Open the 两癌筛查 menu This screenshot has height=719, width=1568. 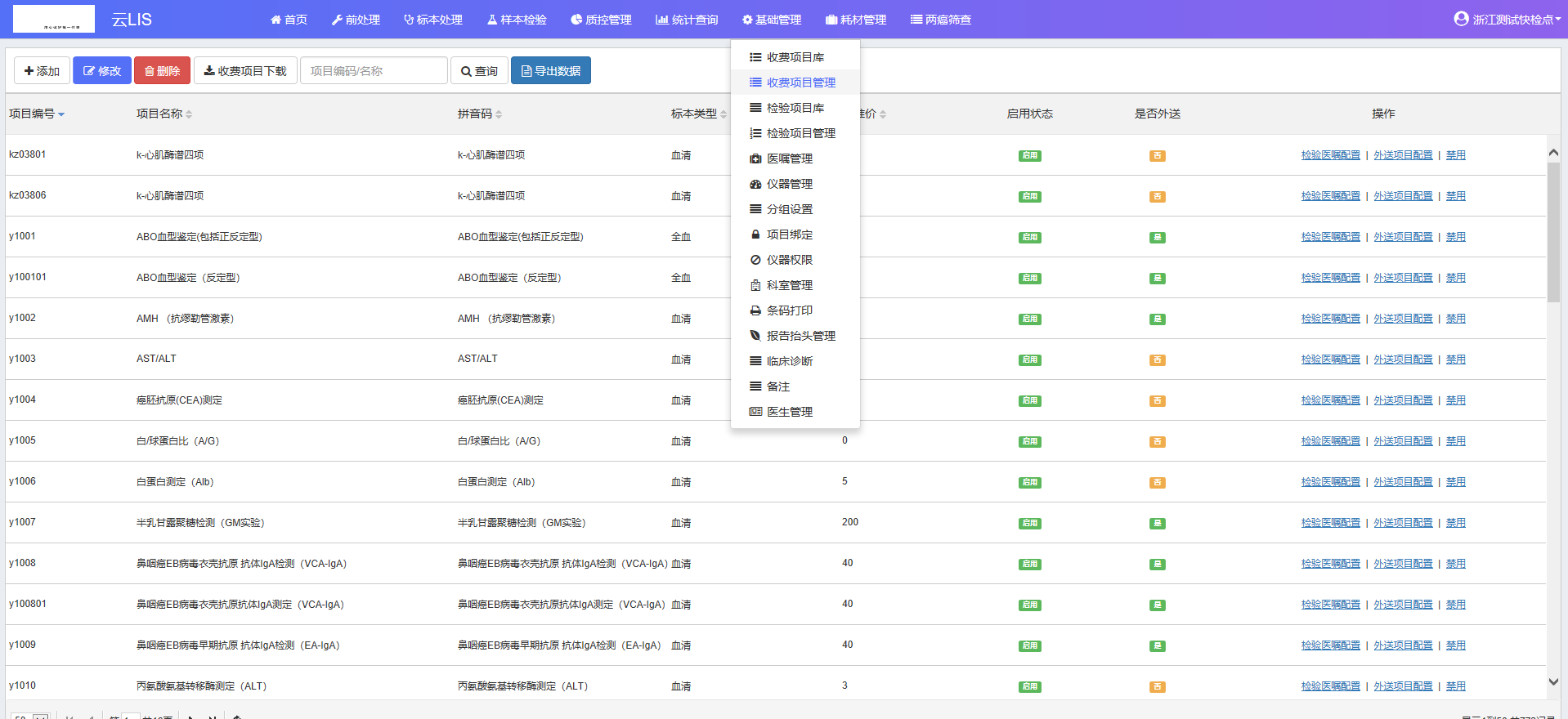[x=941, y=20]
